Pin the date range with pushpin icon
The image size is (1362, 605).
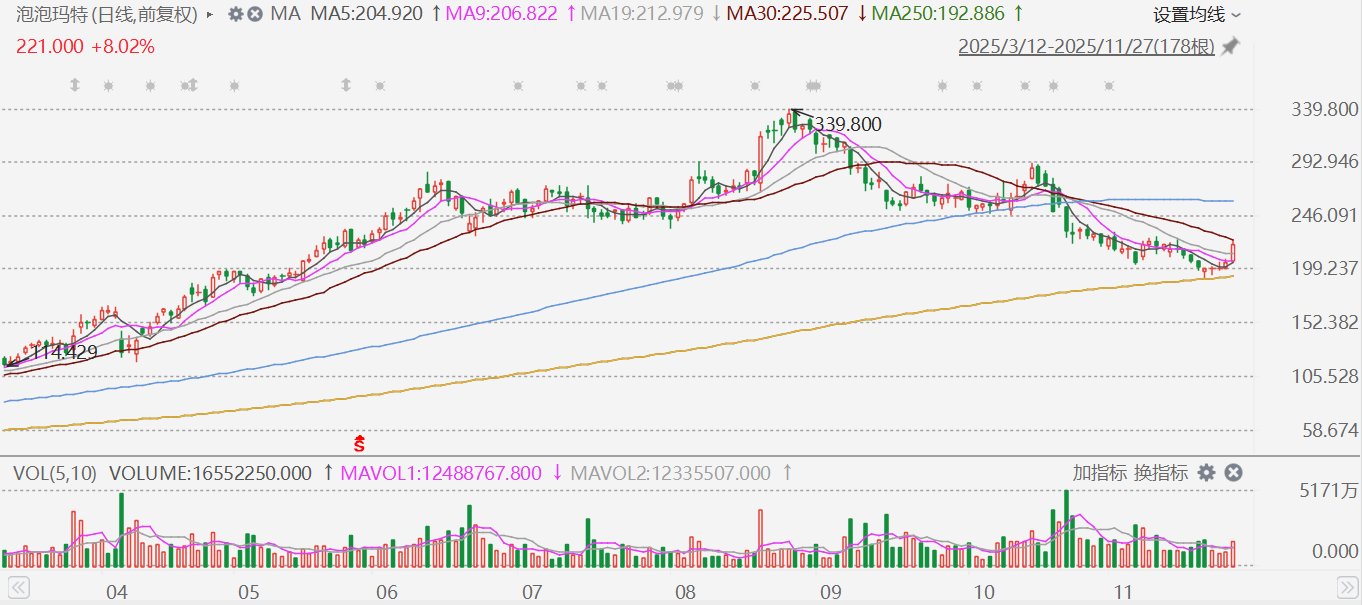pos(1230,47)
